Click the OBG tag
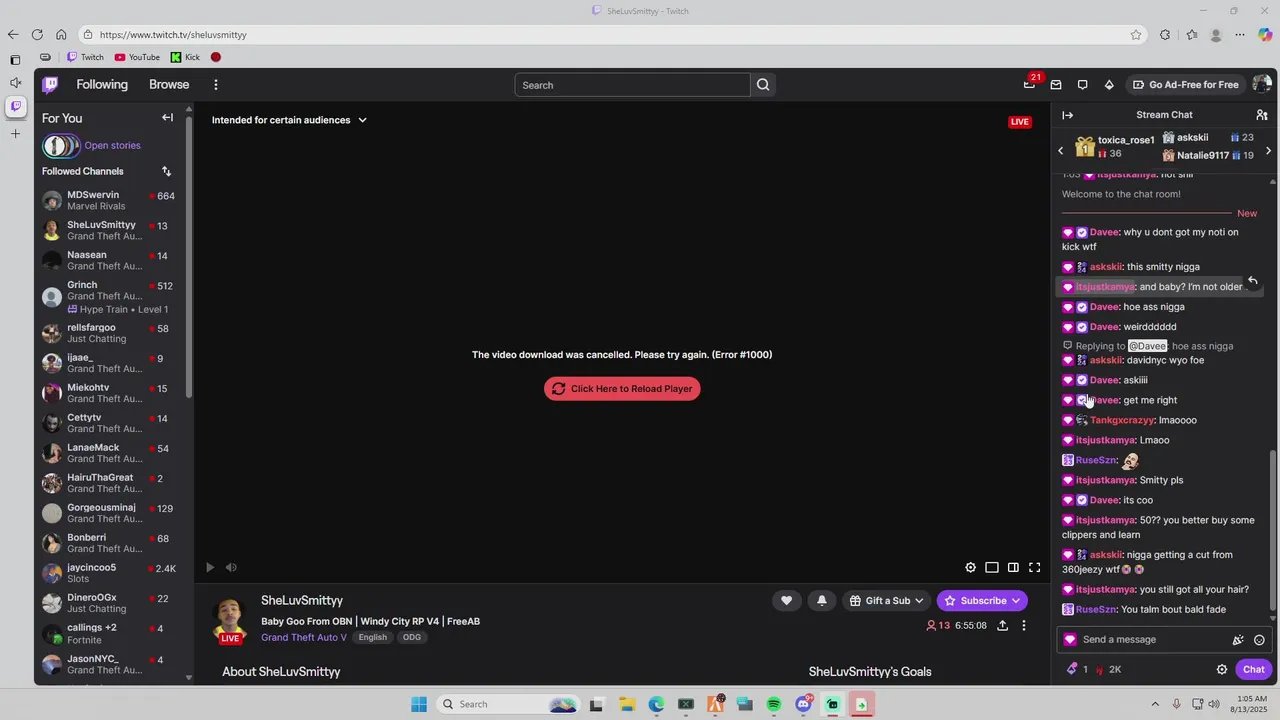1280x720 pixels. (x=411, y=638)
